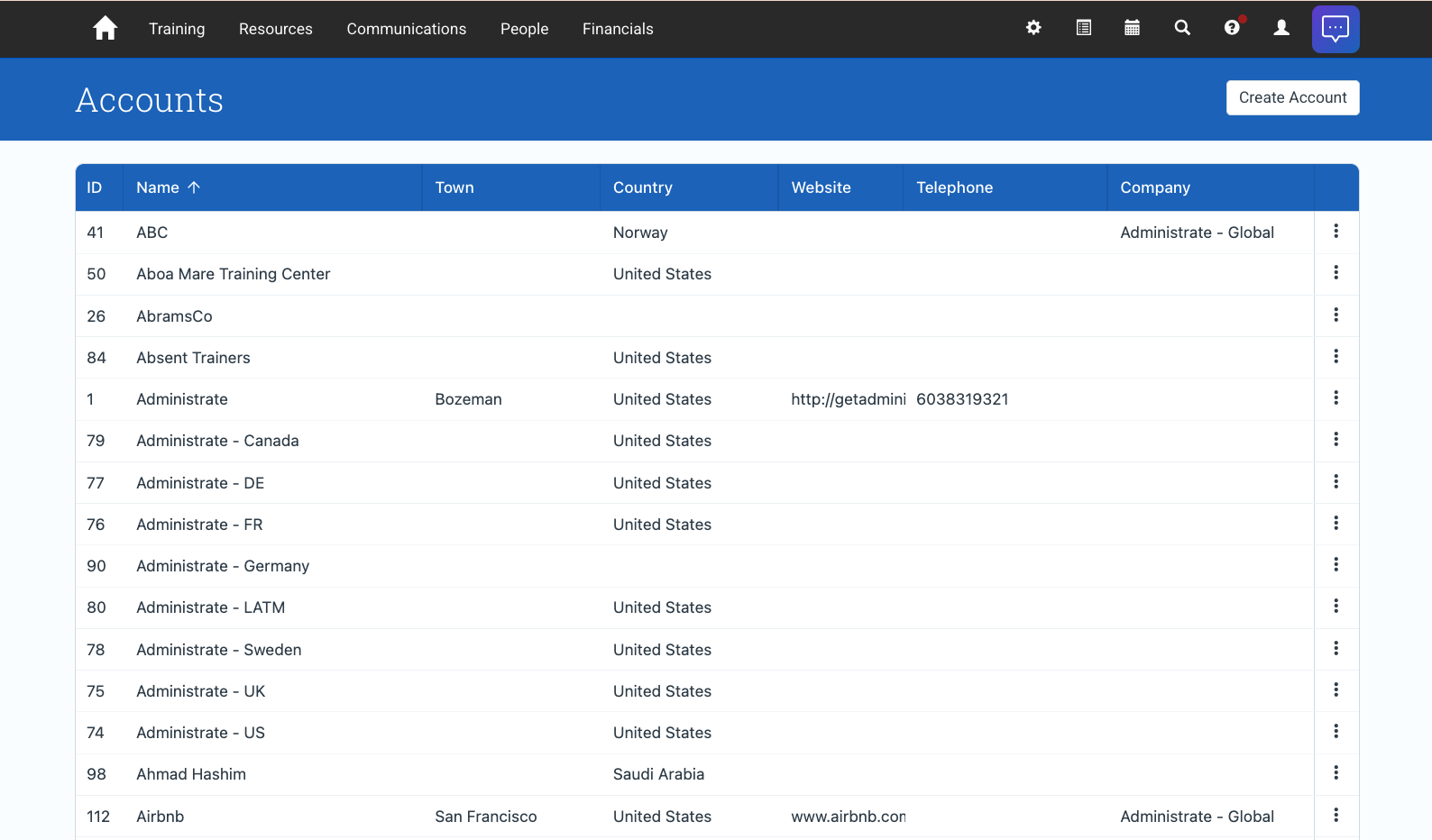Click the search magnifier icon
Viewport: 1432px width, 840px height.
point(1181,28)
